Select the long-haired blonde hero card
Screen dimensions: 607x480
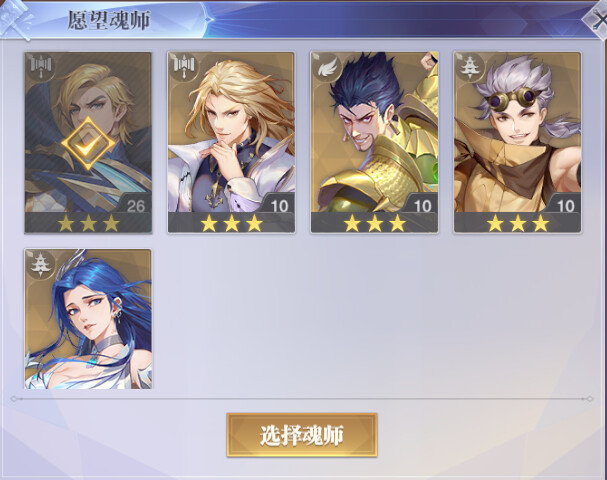[x=231, y=142]
